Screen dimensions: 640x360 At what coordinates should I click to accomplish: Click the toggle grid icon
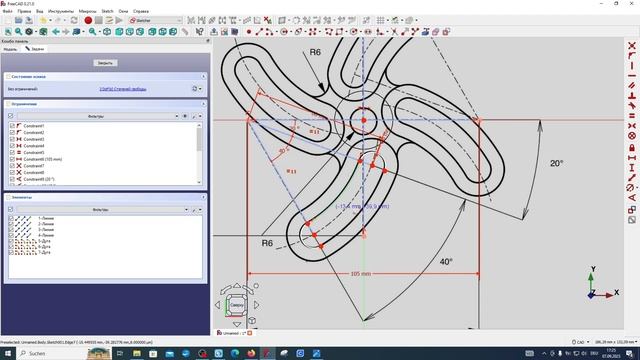[x=380, y=20]
